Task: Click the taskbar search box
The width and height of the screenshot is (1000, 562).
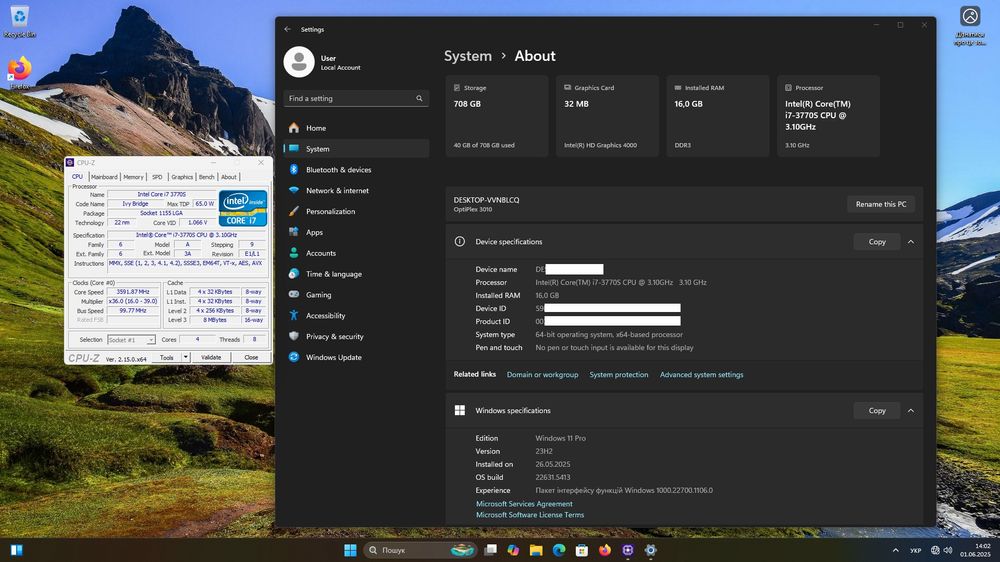Action: [420, 550]
